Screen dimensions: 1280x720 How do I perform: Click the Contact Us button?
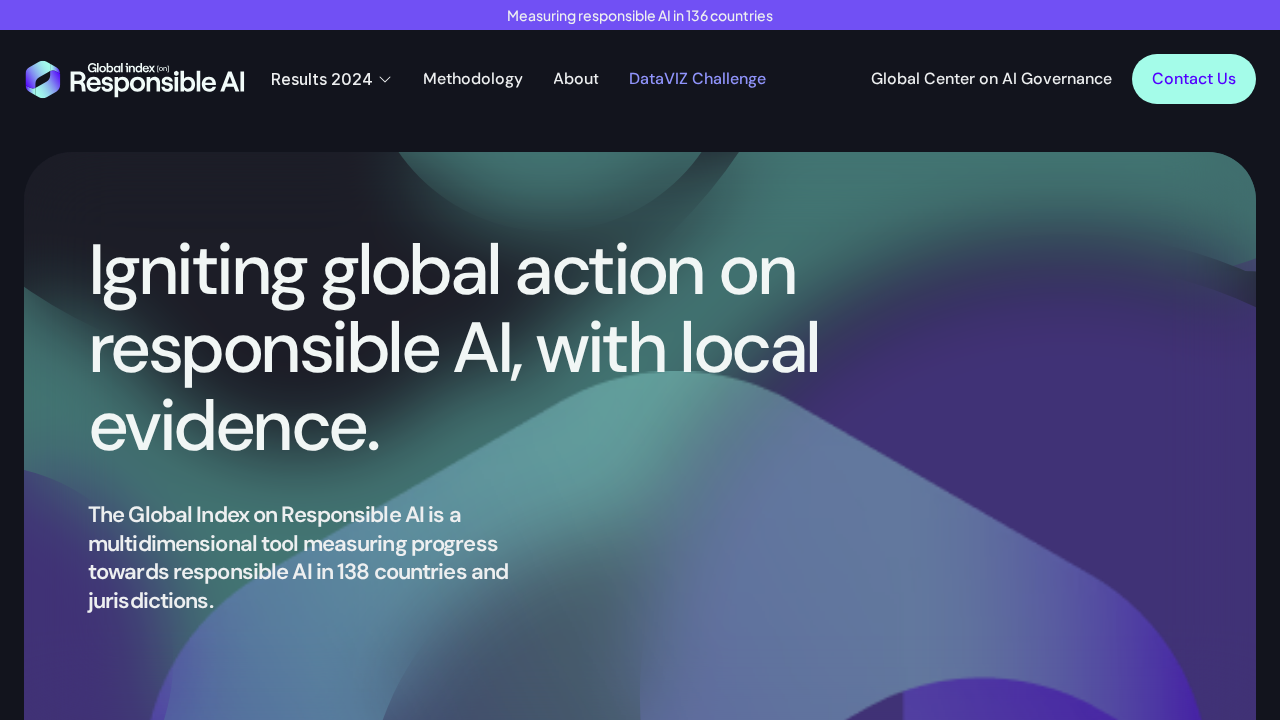pyautogui.click(x=1194, y=77)
